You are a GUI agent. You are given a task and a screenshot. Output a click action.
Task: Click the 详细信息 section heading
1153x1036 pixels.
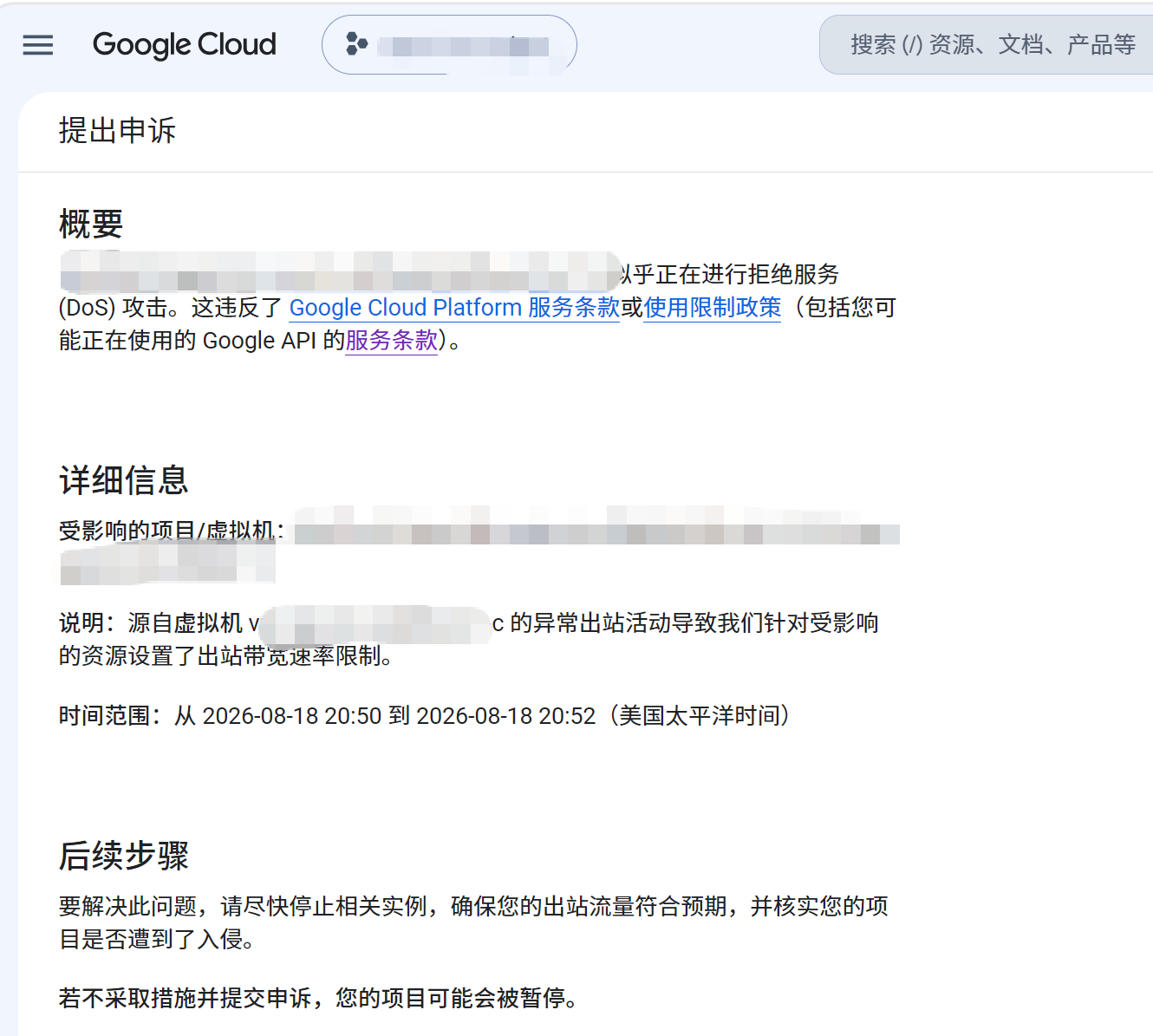(124, 479)
